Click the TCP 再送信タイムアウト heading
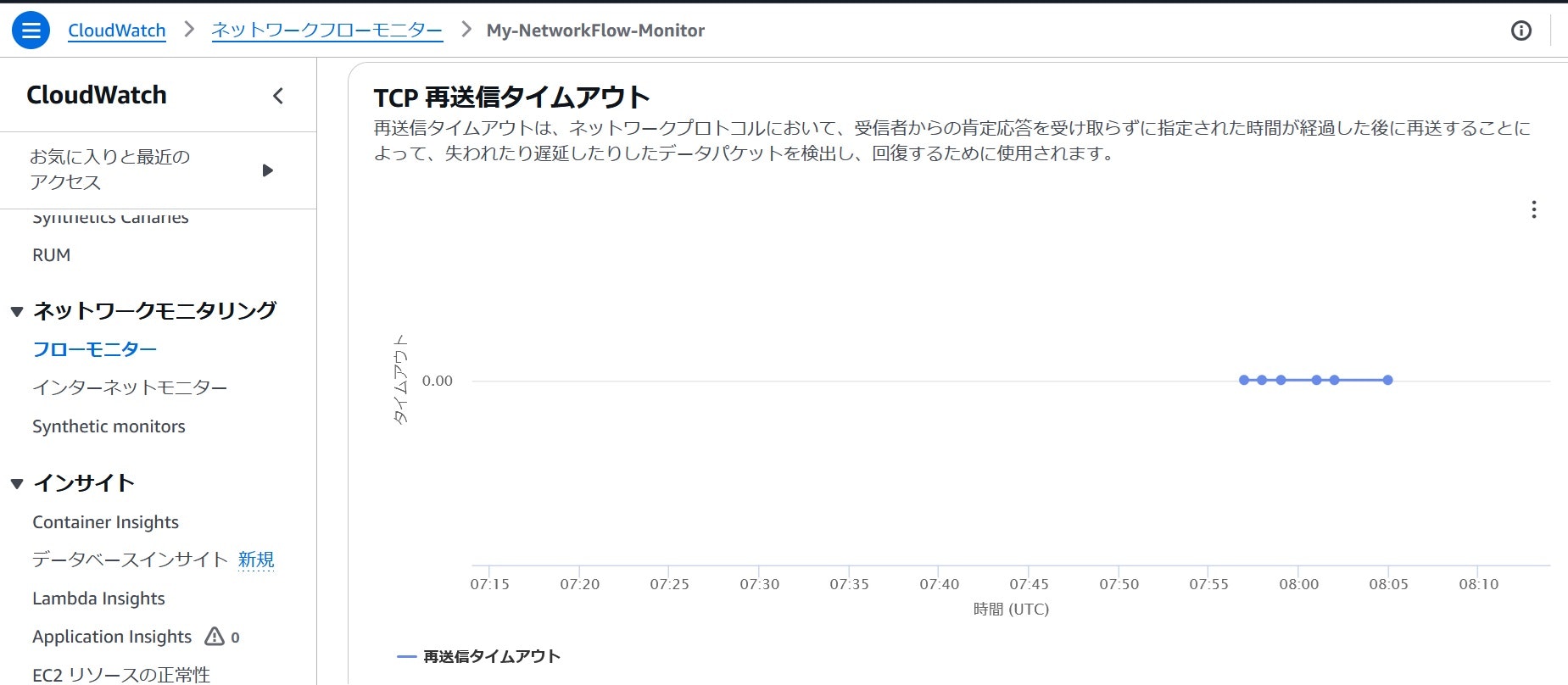Screen dimensions: 1568x685 tap(512, 97)
